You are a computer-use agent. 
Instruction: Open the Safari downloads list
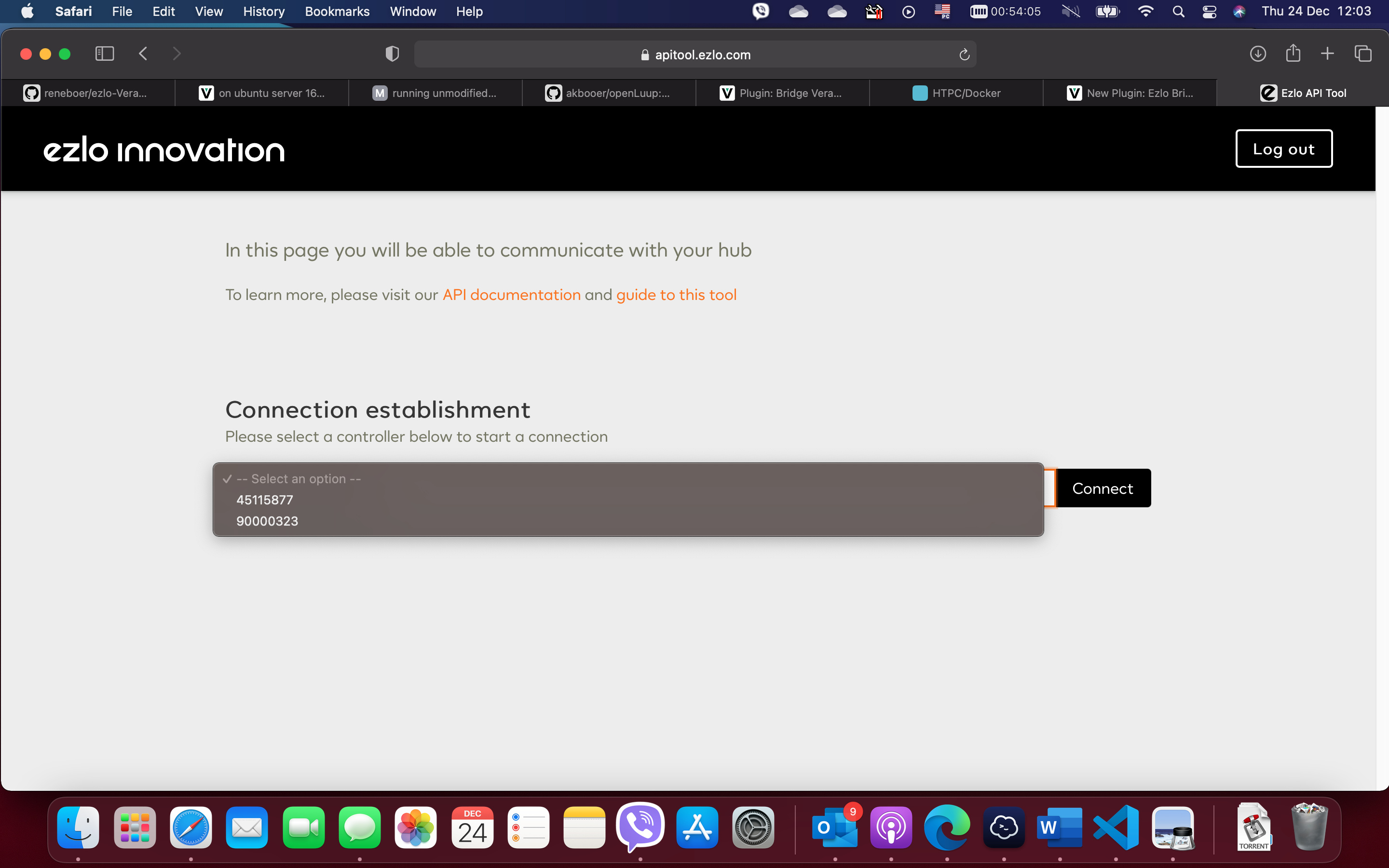point(1257,54)
